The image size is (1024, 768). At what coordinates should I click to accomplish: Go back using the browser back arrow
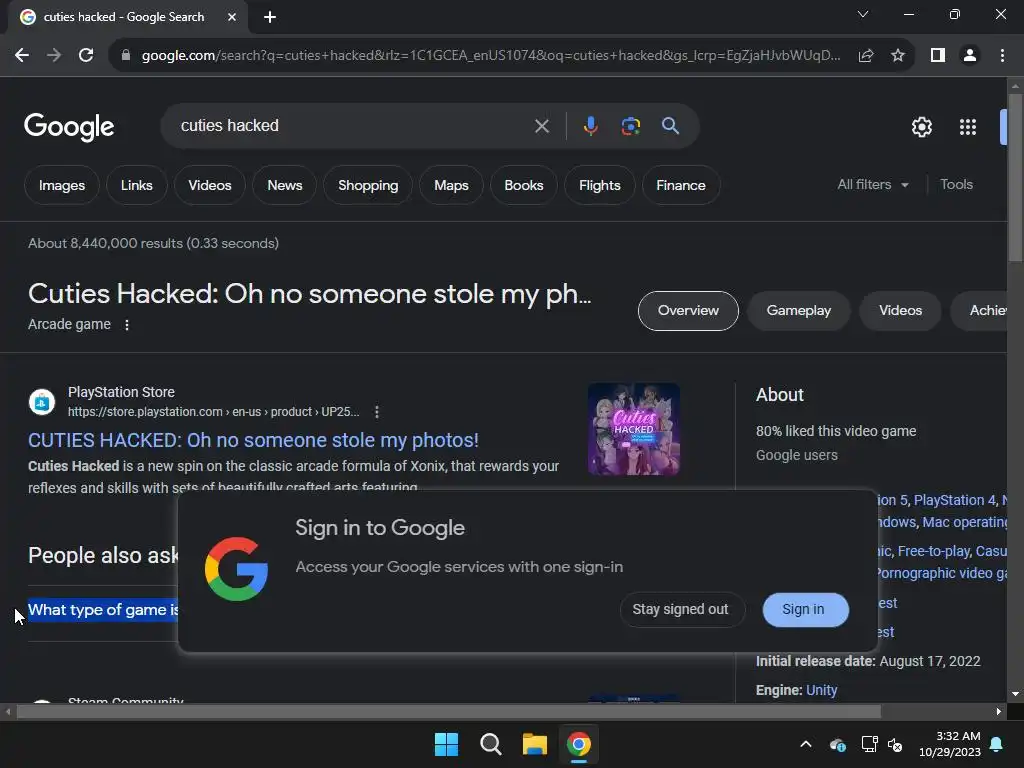click(x=22, y=56)
